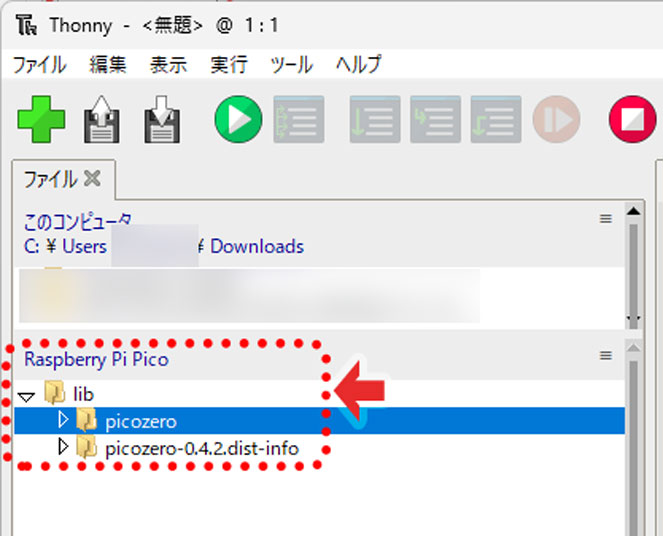Select picozero-0.4.2.dist-info folder

tap(202, 448)
